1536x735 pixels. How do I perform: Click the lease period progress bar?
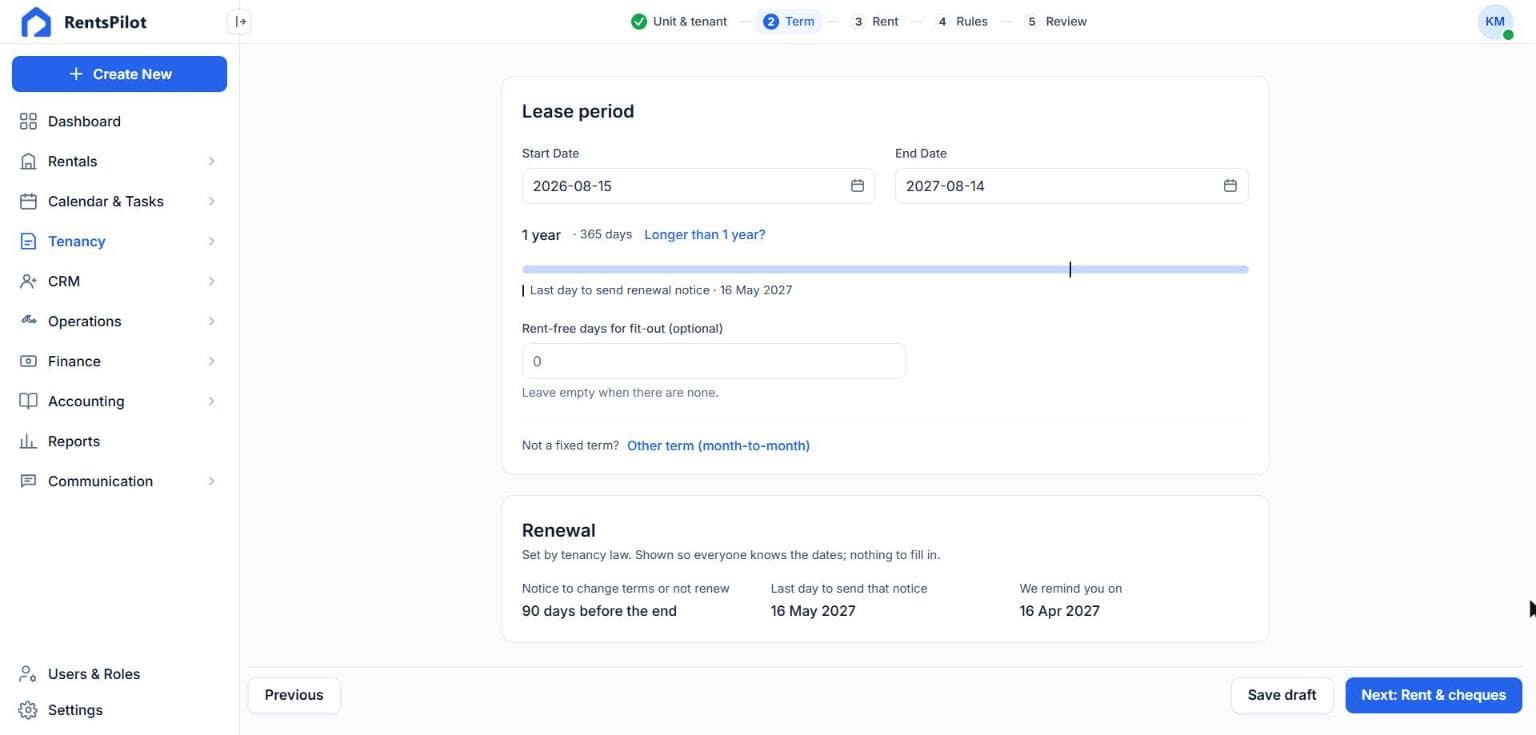[885, 269]
